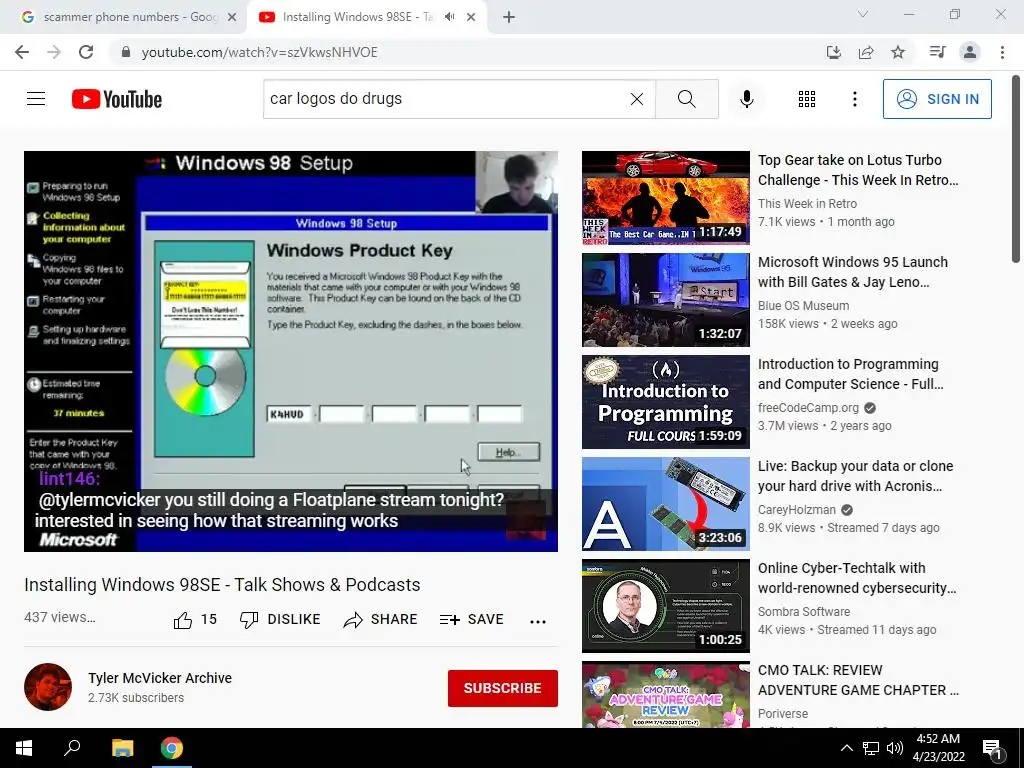Screen dimensions: 1024x768
Task: Open Windows taskbar search
Action: point(72,748)
